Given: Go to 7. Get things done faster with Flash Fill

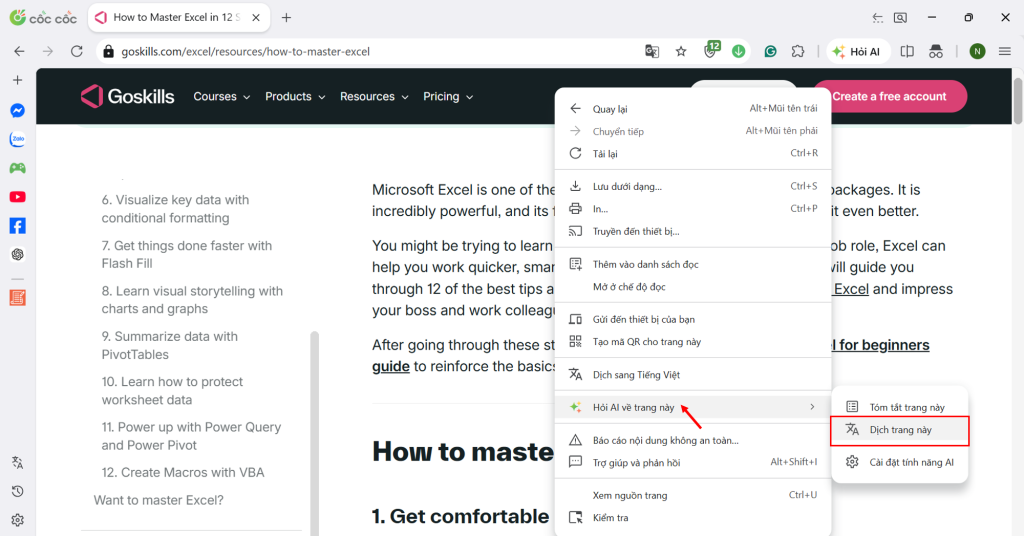Looking at the screenshot, I should click(187, 255).
